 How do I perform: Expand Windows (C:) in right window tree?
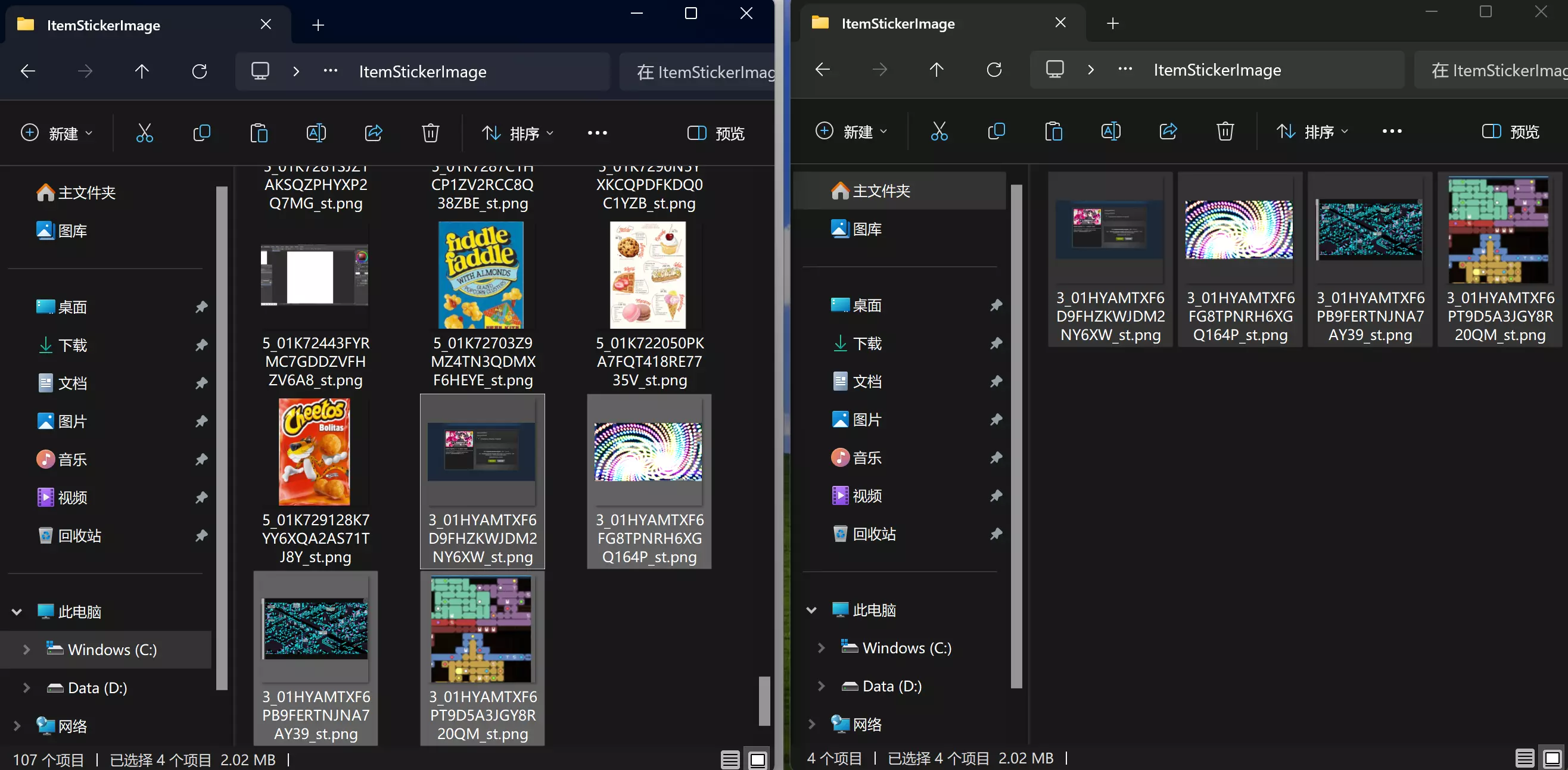tap(821, 648)
